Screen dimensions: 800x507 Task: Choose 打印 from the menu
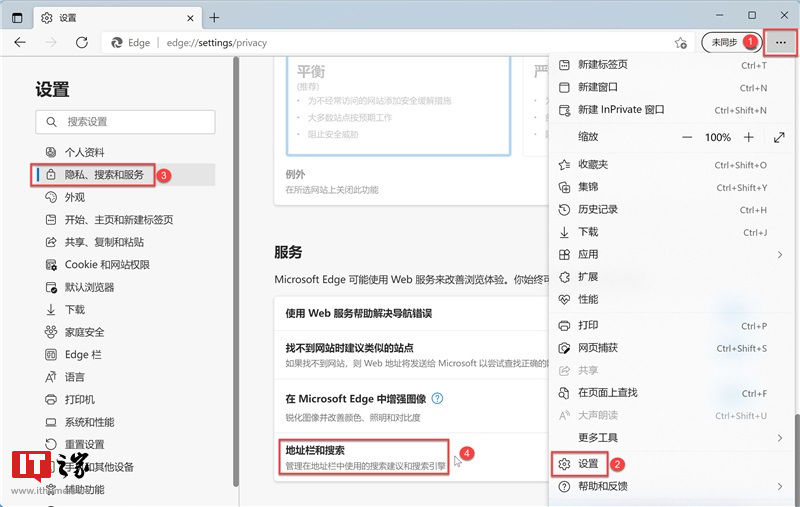672,325
